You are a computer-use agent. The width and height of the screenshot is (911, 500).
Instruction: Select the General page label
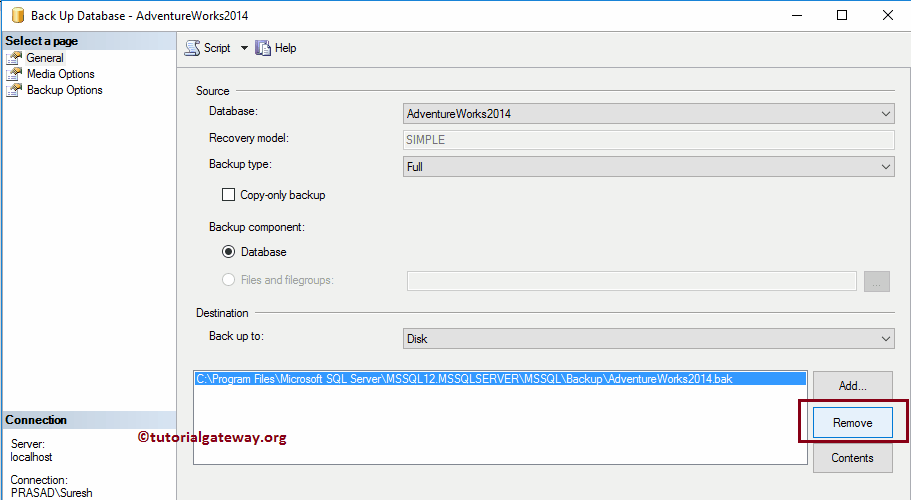point(45,58)
